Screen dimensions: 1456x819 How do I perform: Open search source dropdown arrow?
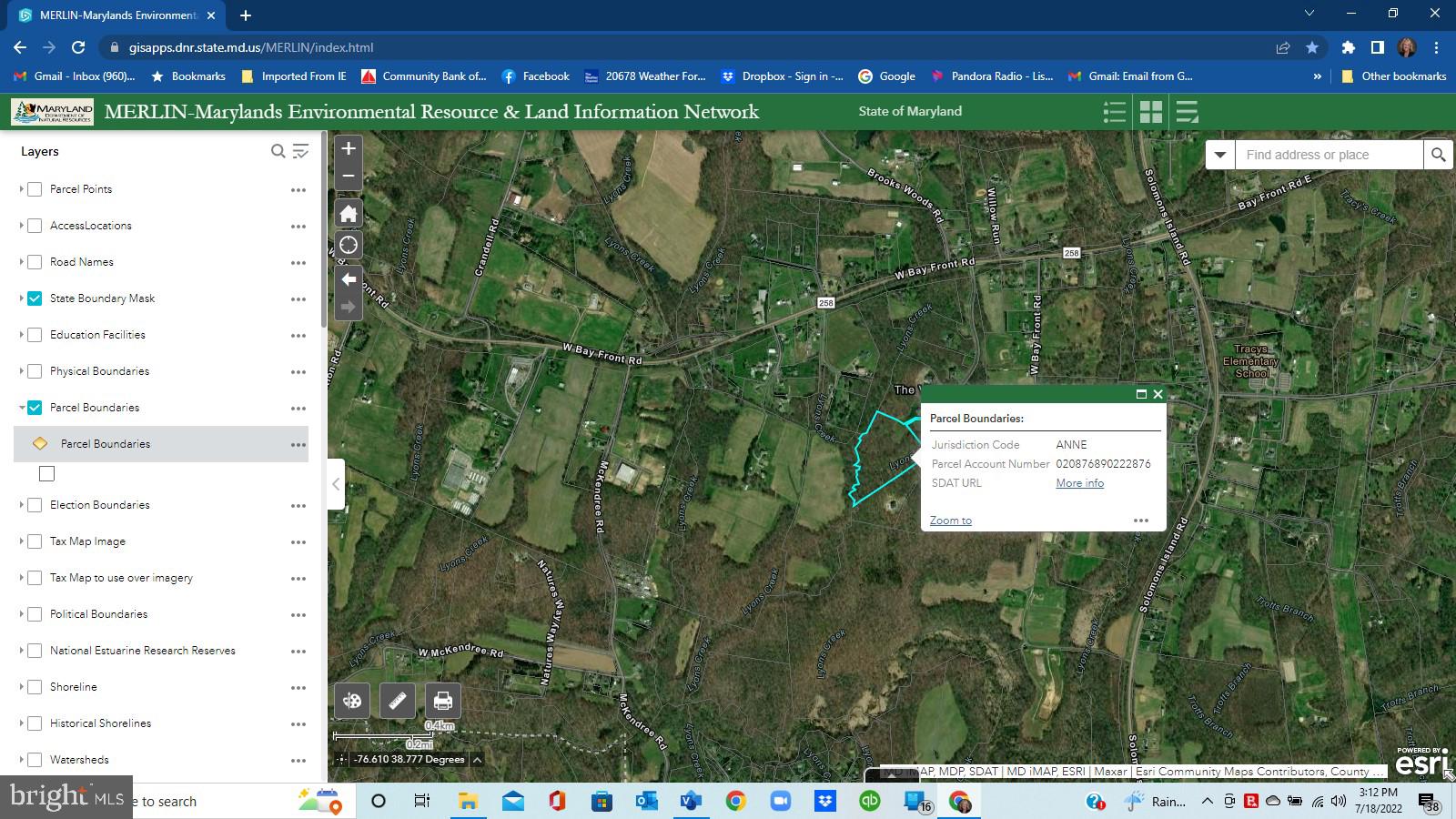(1220, 155)
